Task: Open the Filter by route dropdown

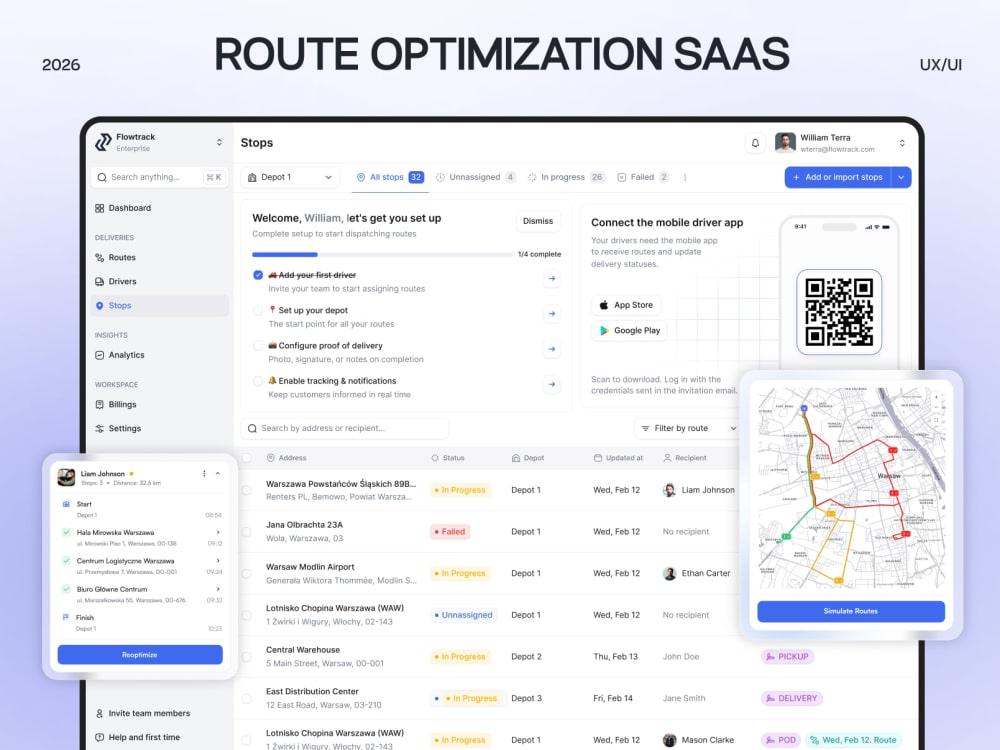Action: pos(688,429)
